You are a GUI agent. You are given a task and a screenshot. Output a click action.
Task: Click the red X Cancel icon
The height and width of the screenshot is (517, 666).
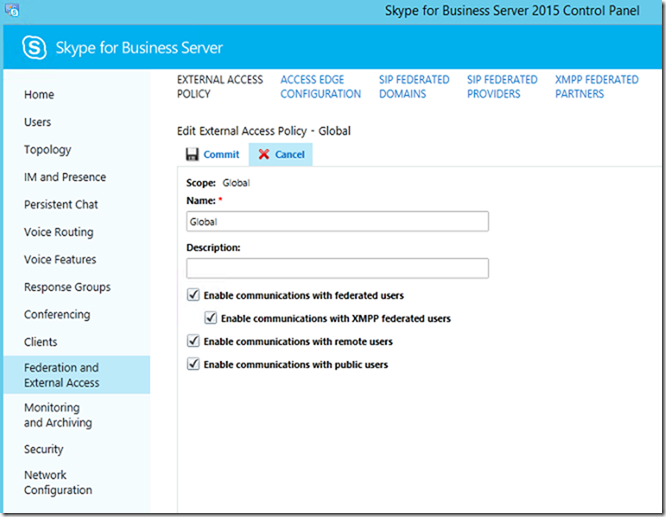[x=264, y=154]
